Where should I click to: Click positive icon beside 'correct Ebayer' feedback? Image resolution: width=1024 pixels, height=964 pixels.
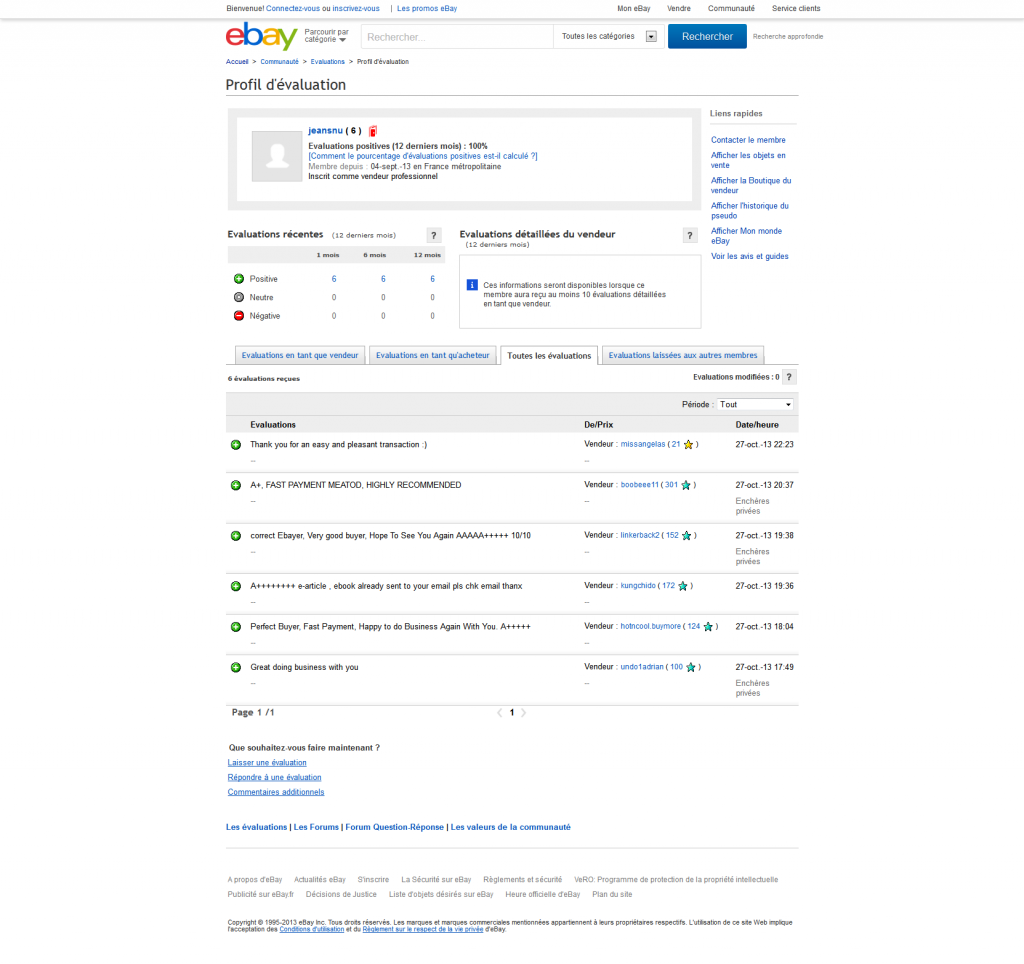point(236,536)
